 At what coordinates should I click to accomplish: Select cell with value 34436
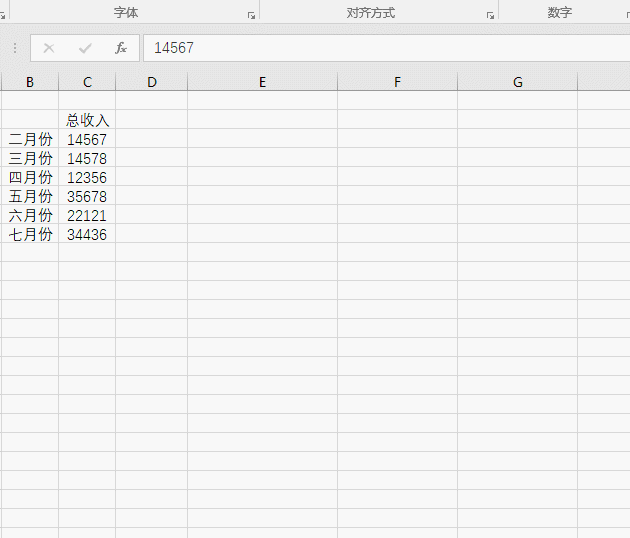coord(87,234)
